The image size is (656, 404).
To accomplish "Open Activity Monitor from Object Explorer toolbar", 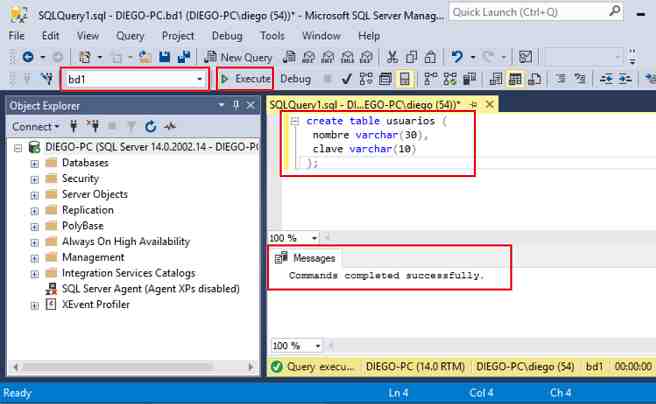I will point(169,126).
